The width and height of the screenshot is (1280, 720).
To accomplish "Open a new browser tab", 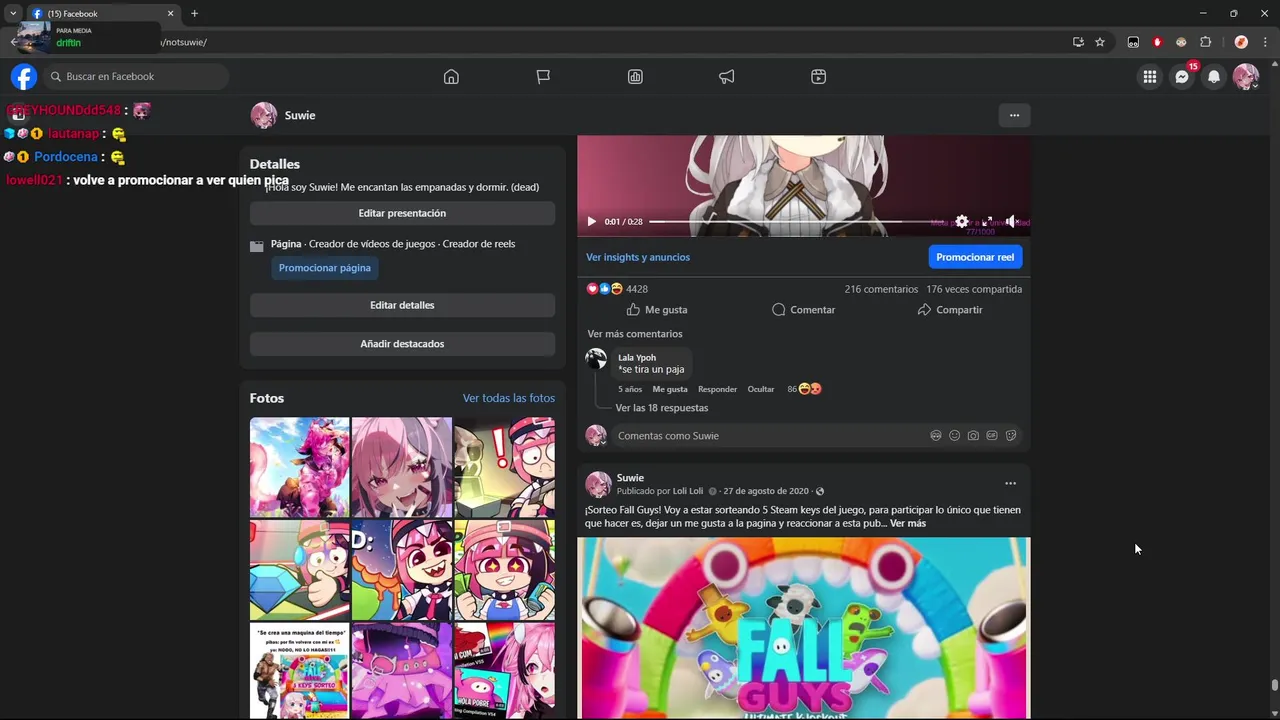I will (x=194, y=14).
